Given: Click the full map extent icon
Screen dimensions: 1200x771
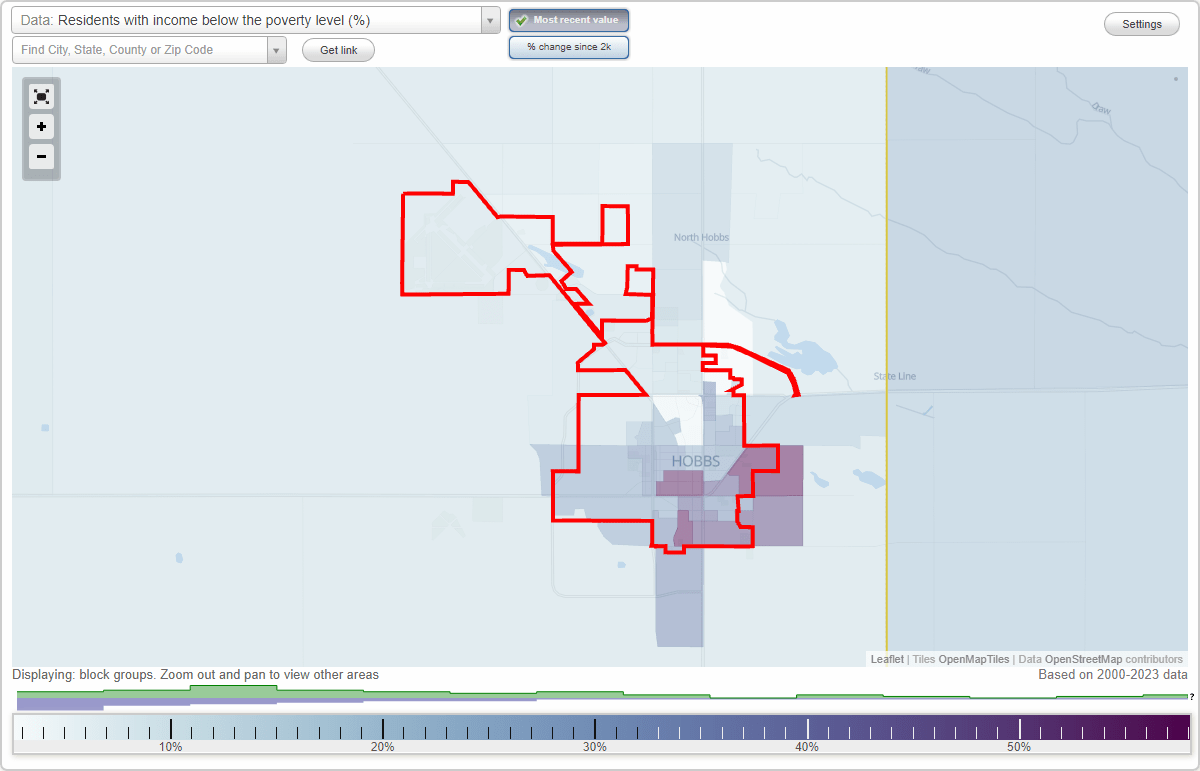Looking at the screenshot, I should (41, 96).
